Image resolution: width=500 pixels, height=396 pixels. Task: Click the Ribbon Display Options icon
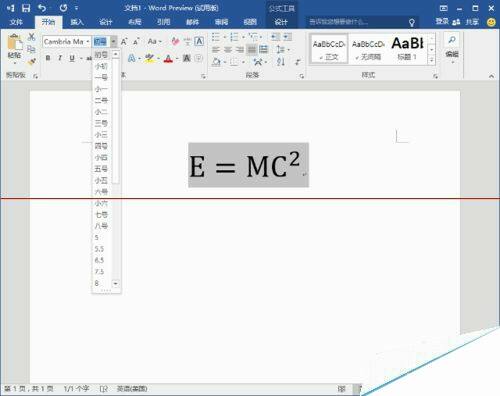point(444,8)
